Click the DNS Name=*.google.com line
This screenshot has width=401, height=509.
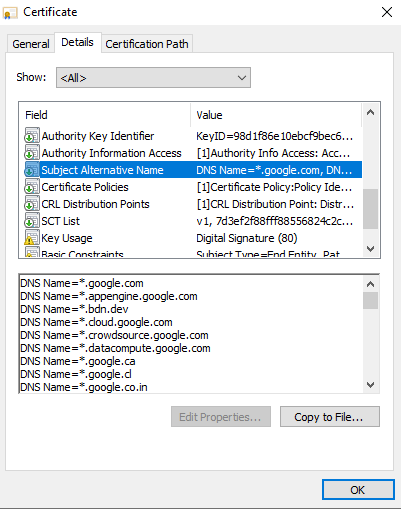coord(82,283)
